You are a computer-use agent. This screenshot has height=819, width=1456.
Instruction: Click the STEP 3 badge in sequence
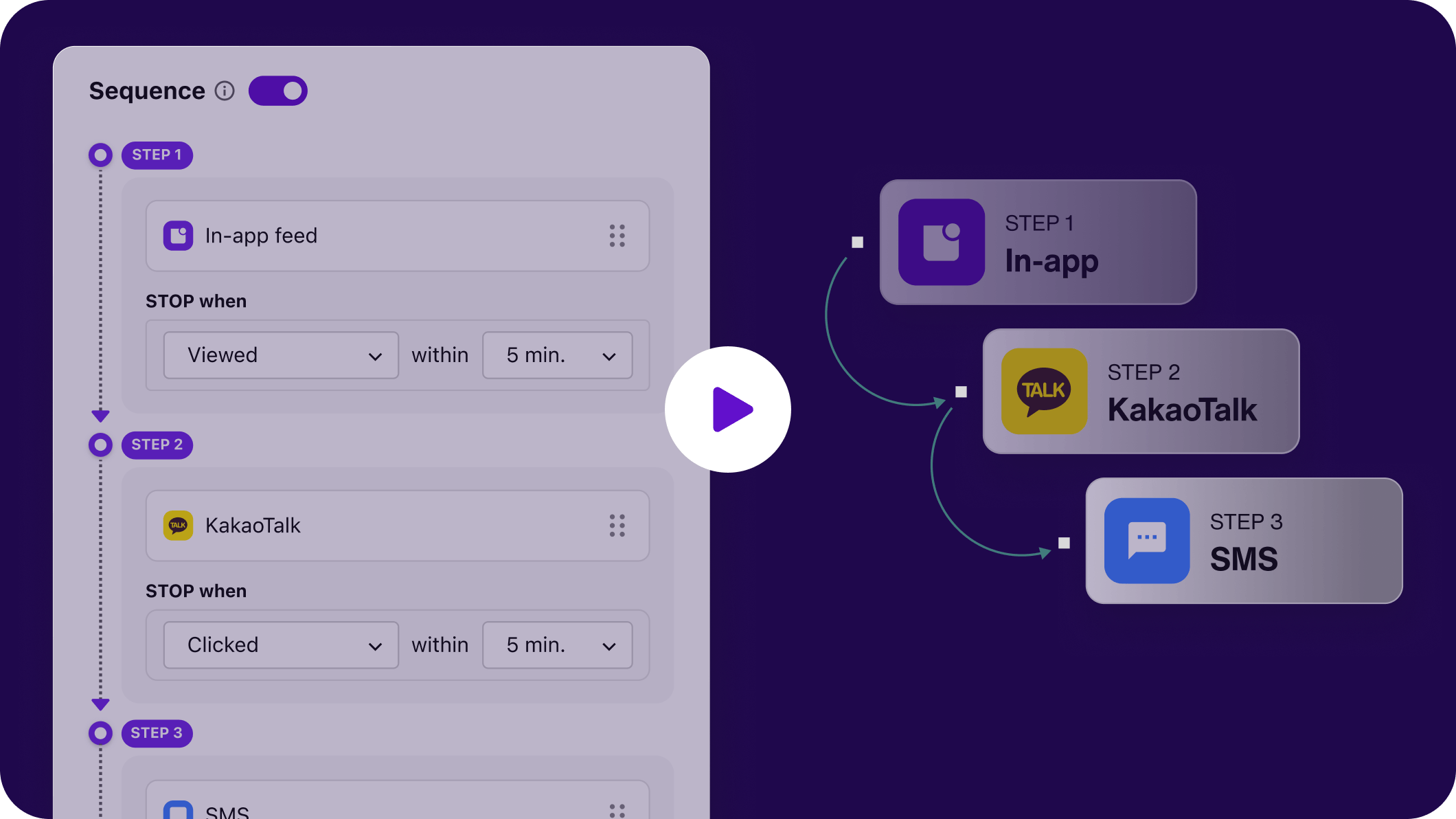tap(157, 733)
